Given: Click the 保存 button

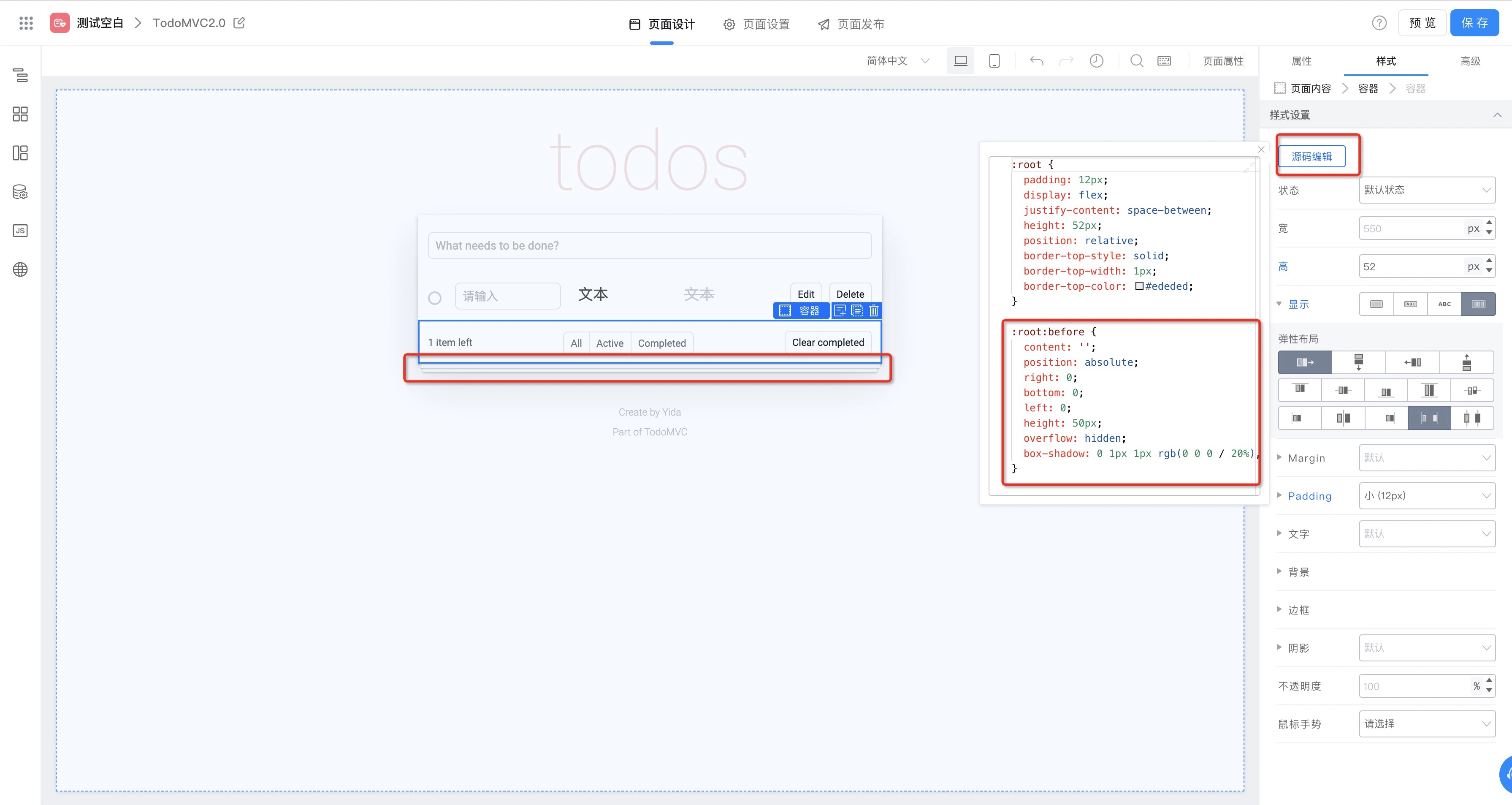Looking at the screenshot, I should tap(1474, 23).
